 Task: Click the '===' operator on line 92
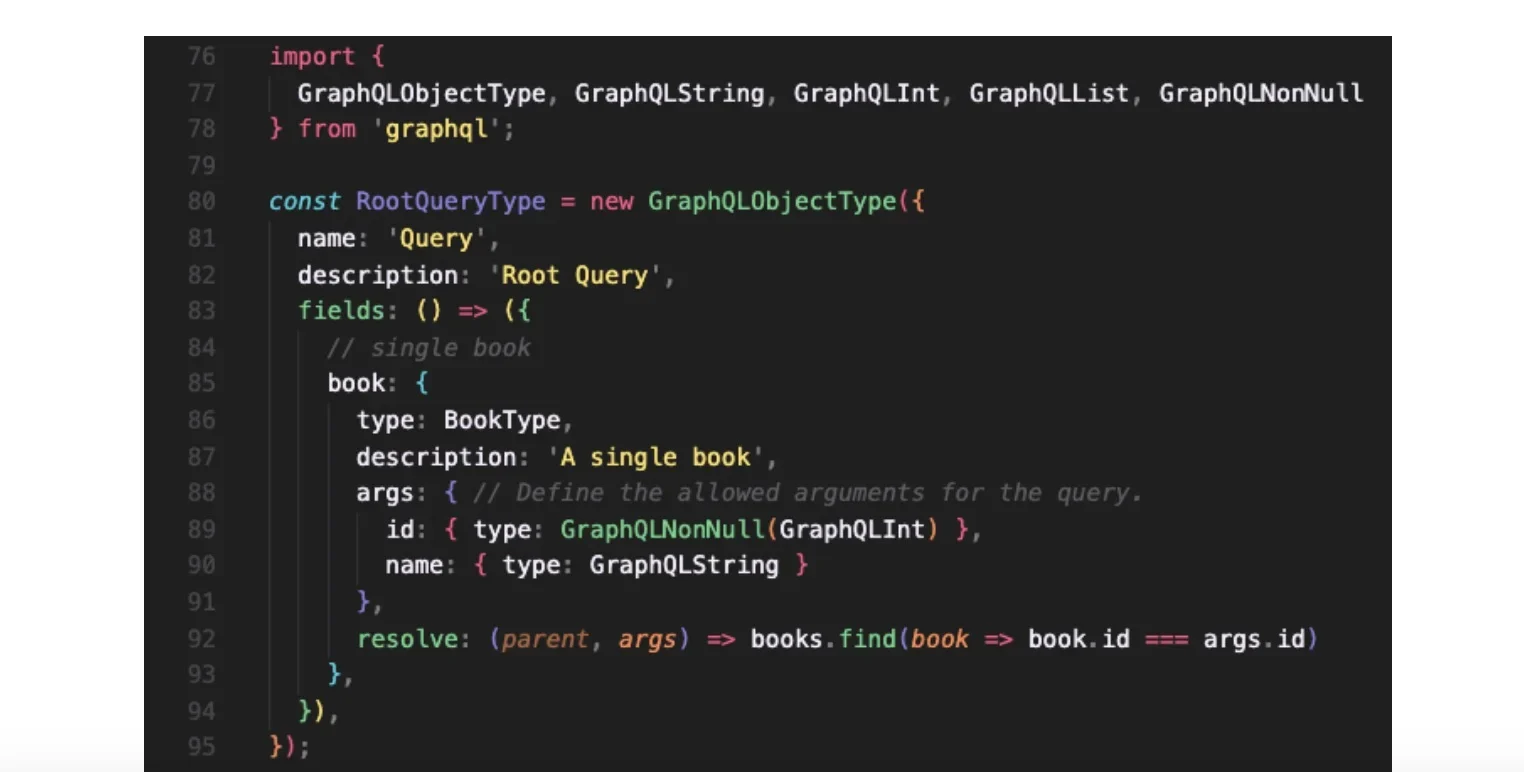(x=1166, y=638)
